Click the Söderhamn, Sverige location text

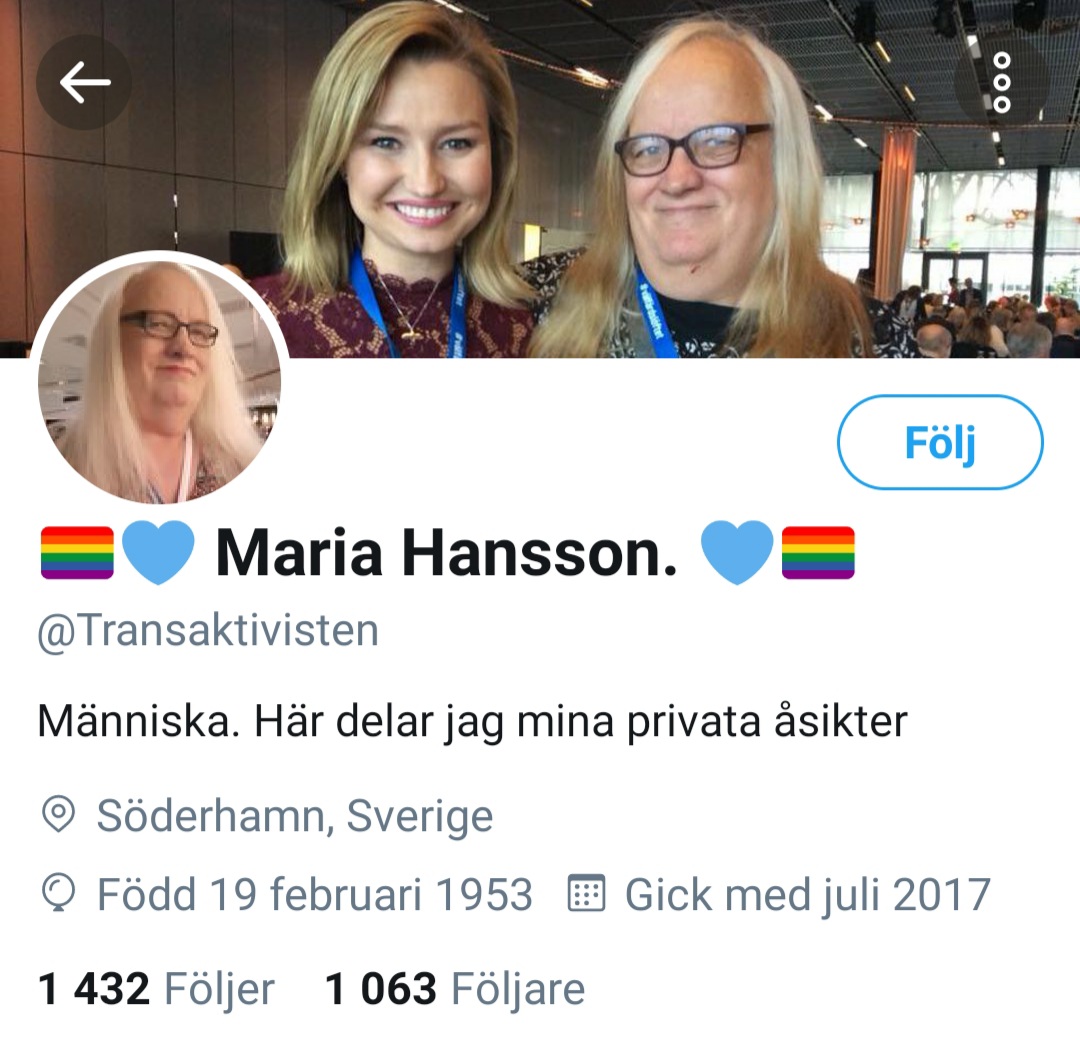pyautogui.click(x=295, y=816)
